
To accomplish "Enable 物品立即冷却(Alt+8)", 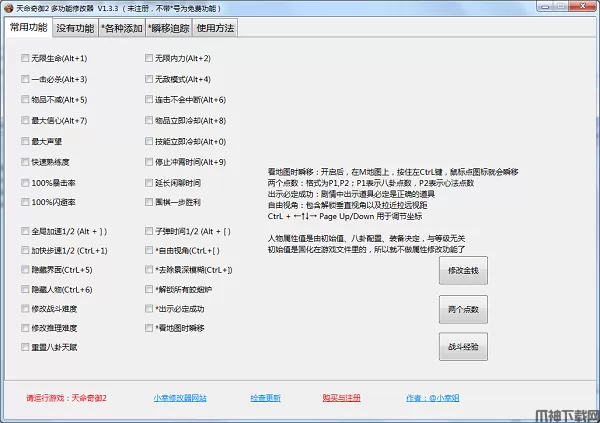I will pyautogui.click(x=149, y=121).
